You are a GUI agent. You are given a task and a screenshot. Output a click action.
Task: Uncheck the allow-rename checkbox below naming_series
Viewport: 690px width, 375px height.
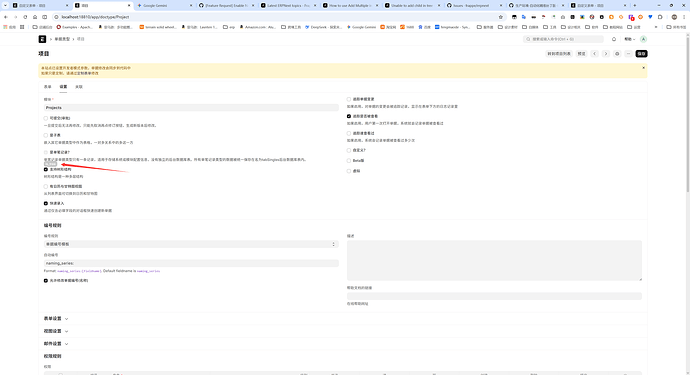46,280
